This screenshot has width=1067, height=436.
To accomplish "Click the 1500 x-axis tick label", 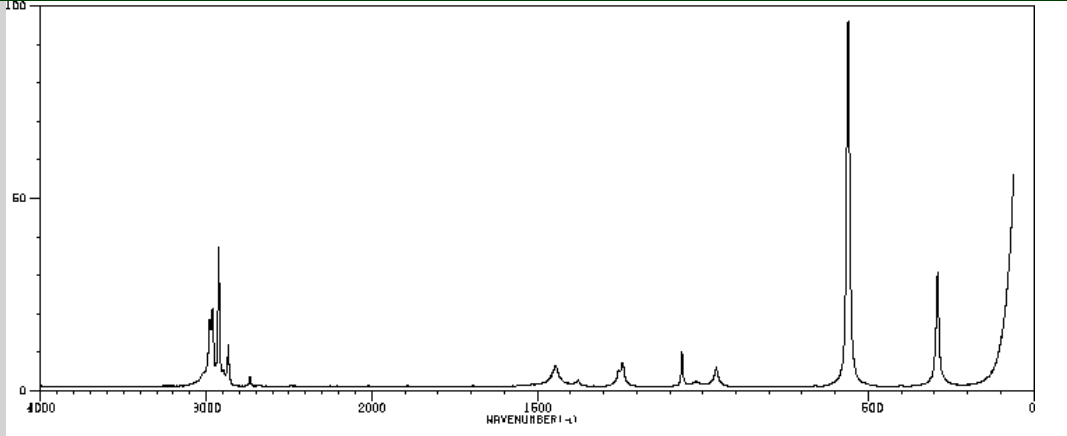I will pos(537,408).
